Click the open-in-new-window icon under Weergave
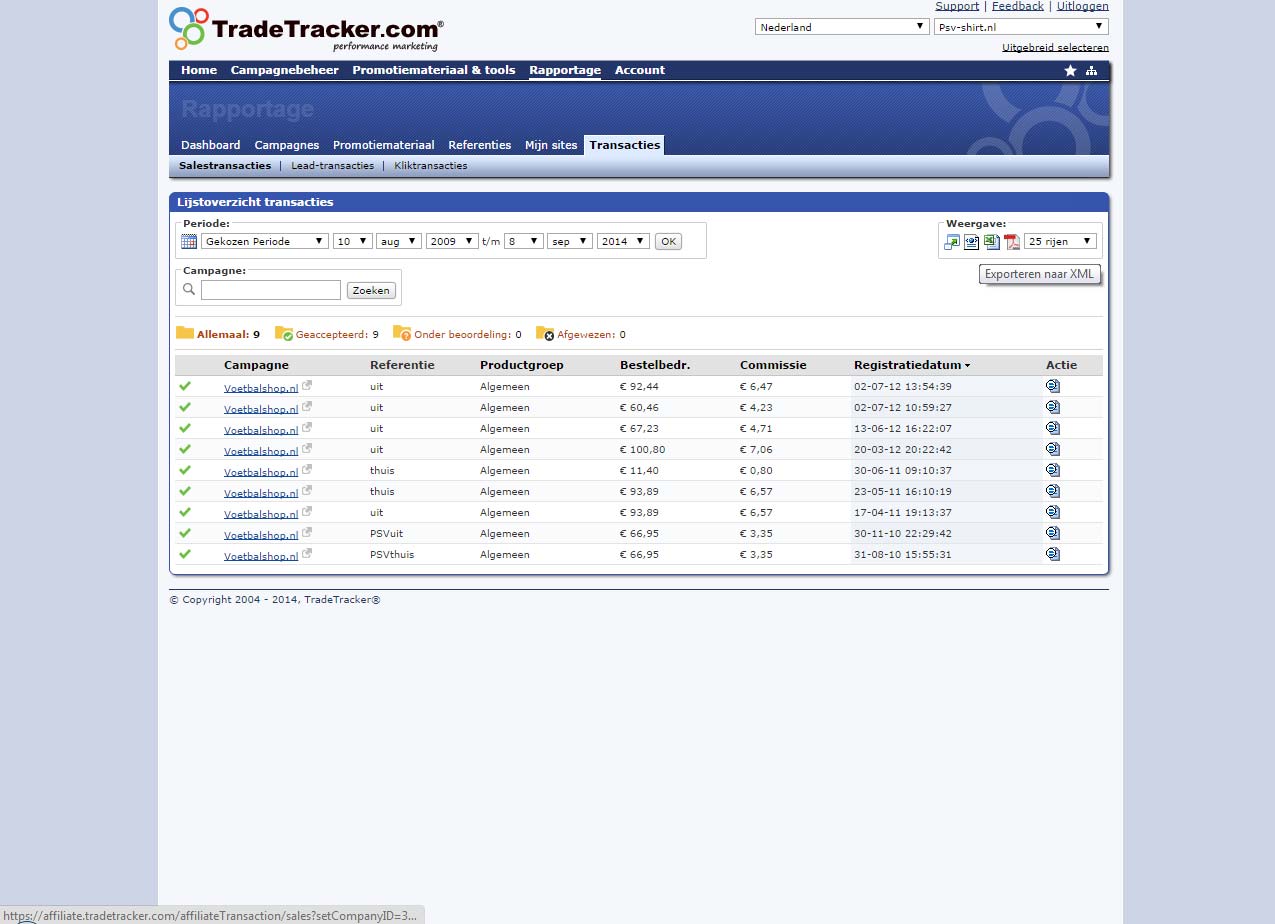 pyautogui.click(x=952, y=241)
